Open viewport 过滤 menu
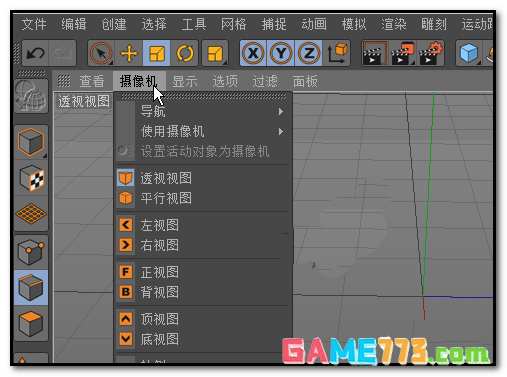Screen dimensions: 507x377 (x=265, y=81)
